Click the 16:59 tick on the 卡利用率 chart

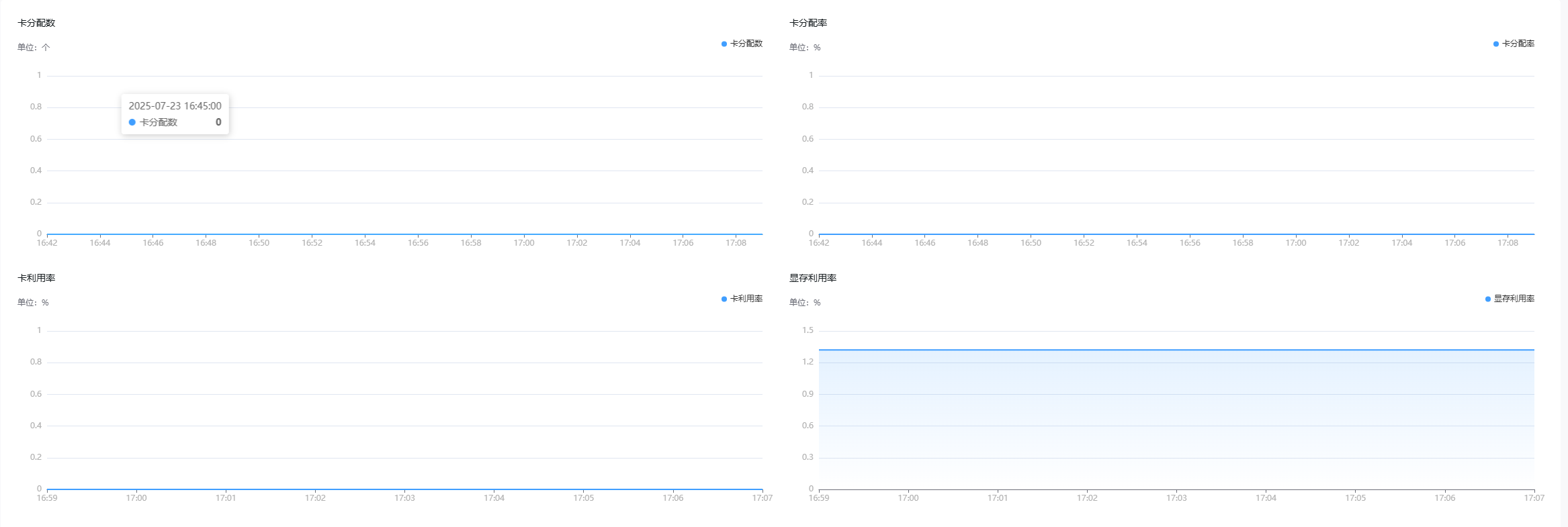47,498
